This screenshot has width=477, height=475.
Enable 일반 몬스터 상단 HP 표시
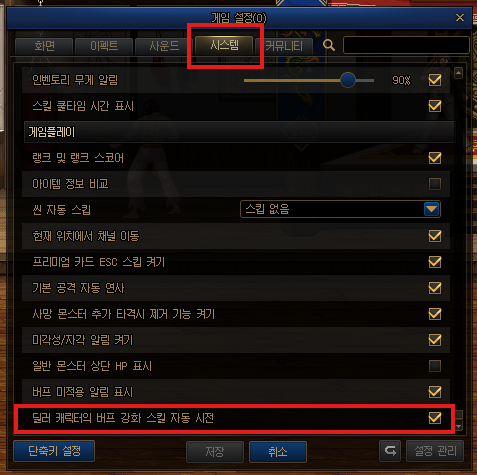(x=435, y=366)
